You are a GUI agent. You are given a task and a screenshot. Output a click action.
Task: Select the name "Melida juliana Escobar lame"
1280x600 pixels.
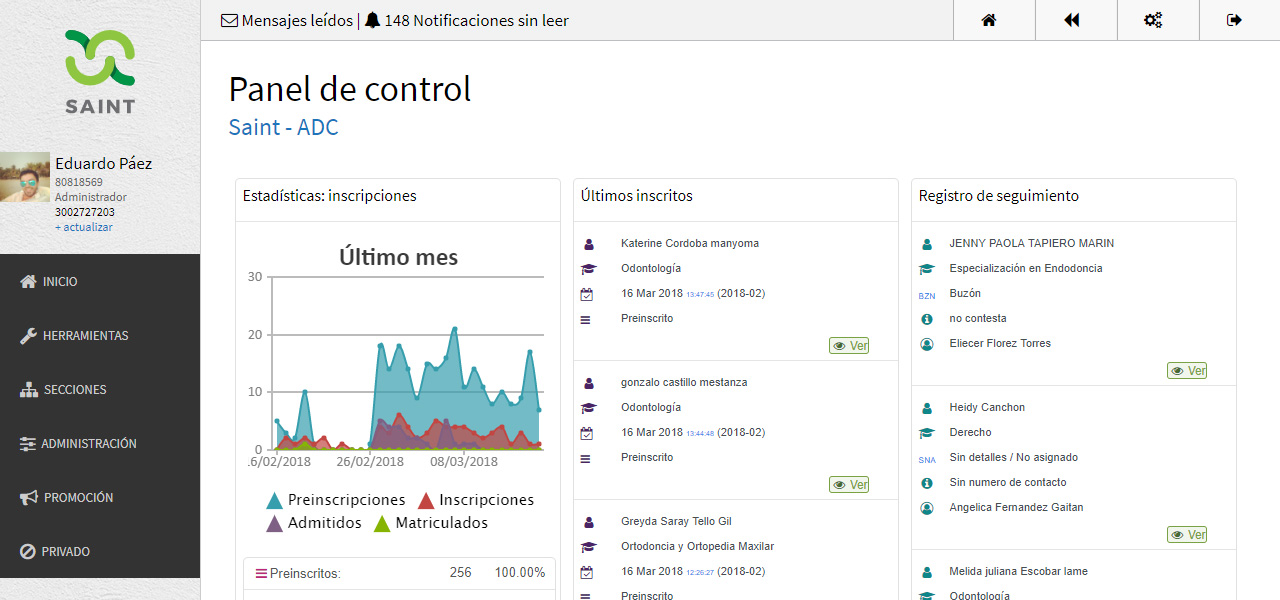pos(1019,572)
